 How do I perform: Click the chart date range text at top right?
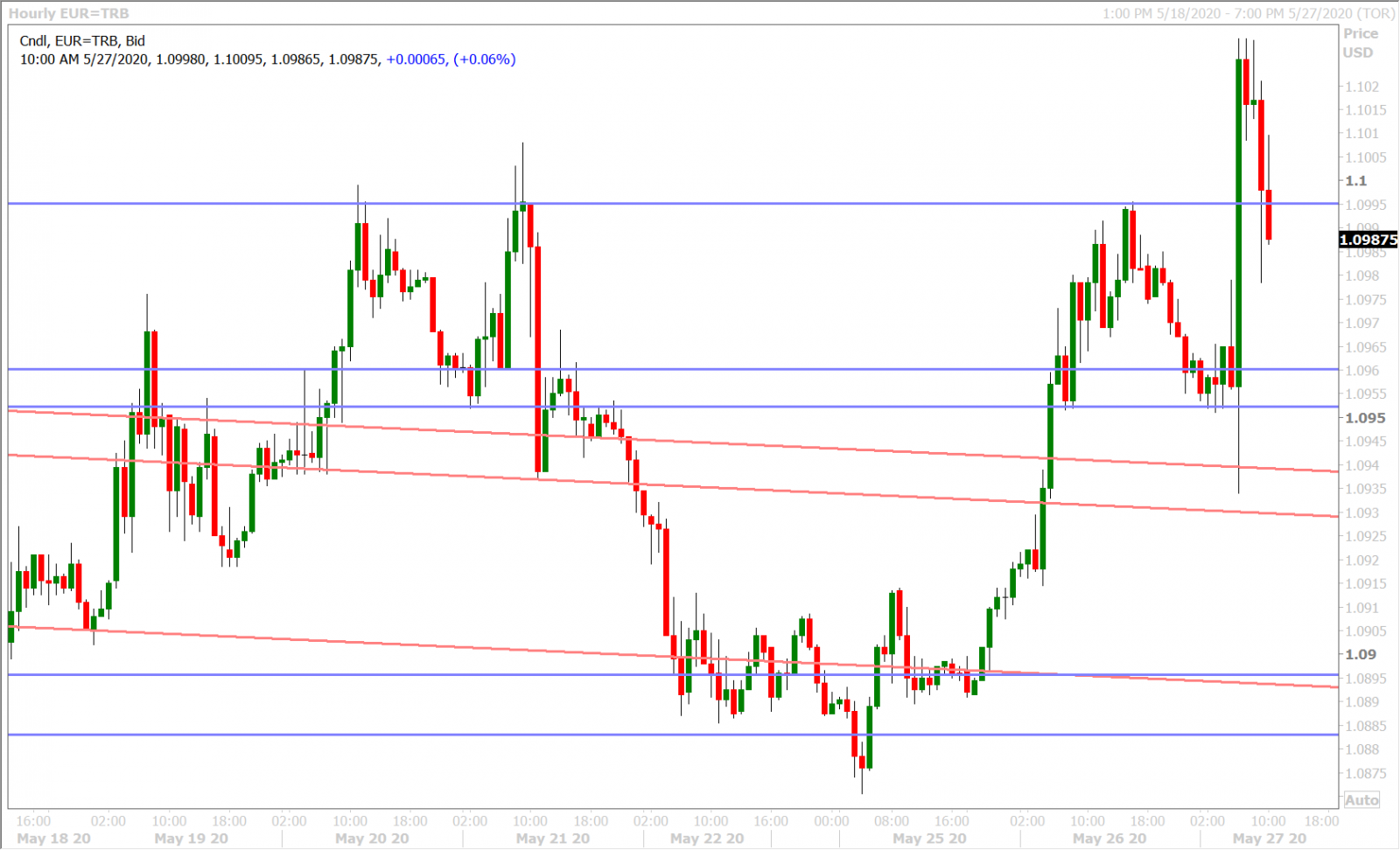1248,13
